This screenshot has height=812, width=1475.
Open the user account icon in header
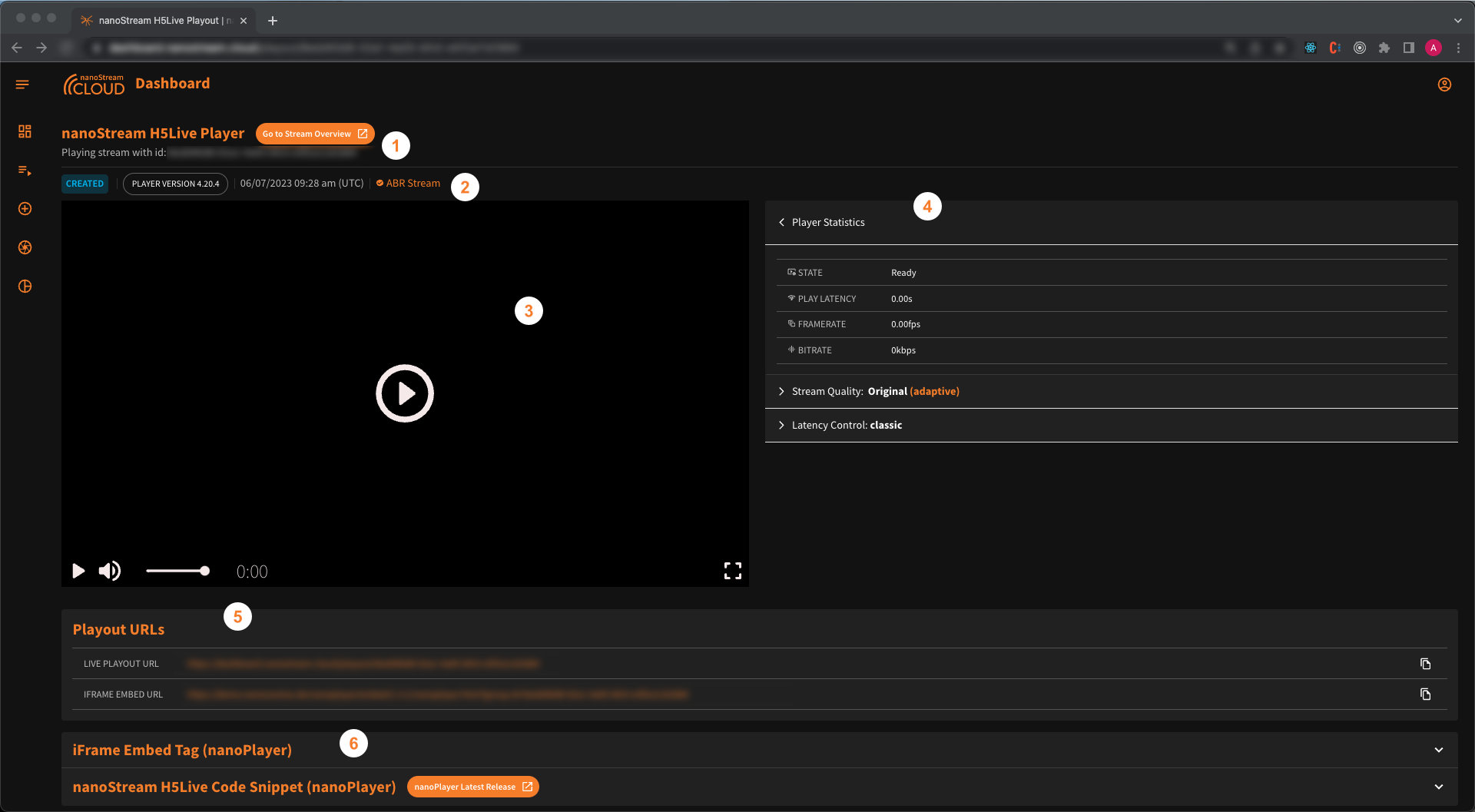pyautogui.click(x=1444, y=85)
